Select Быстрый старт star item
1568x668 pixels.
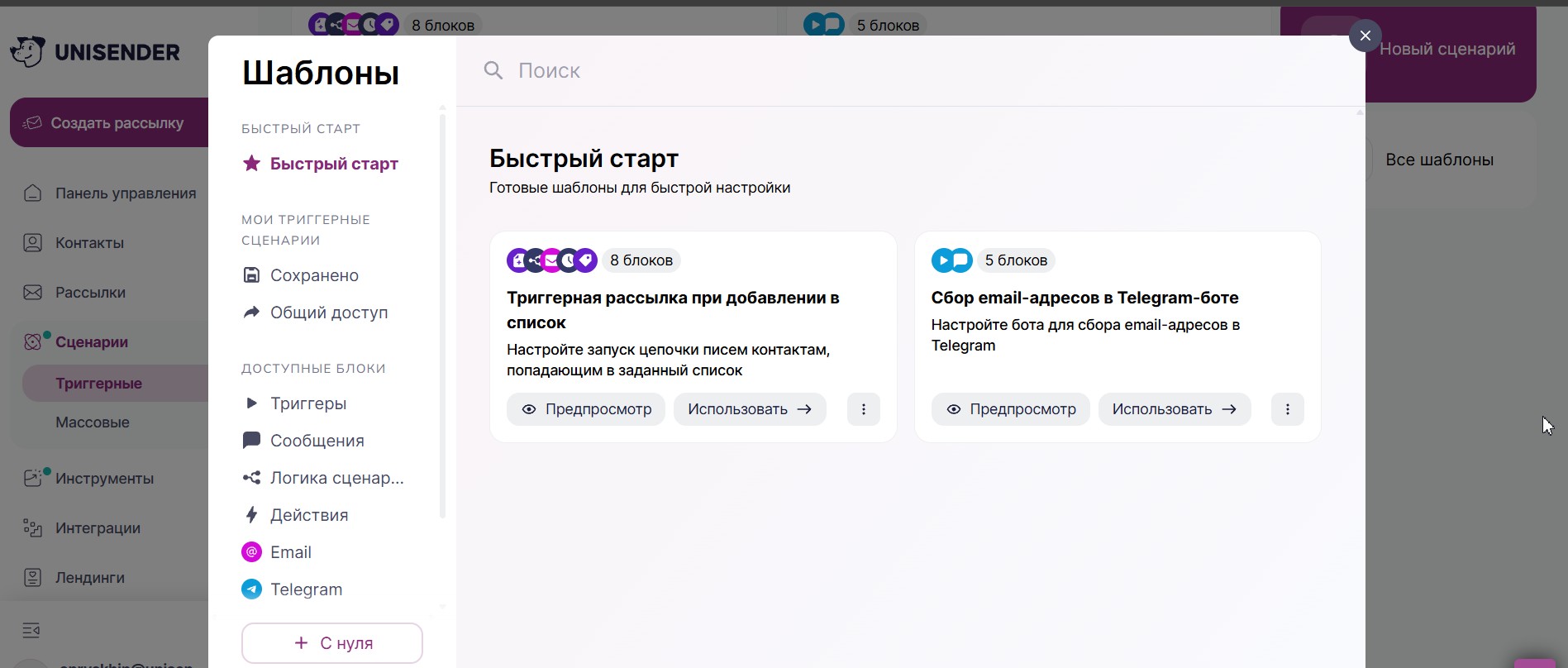point(320,164)
